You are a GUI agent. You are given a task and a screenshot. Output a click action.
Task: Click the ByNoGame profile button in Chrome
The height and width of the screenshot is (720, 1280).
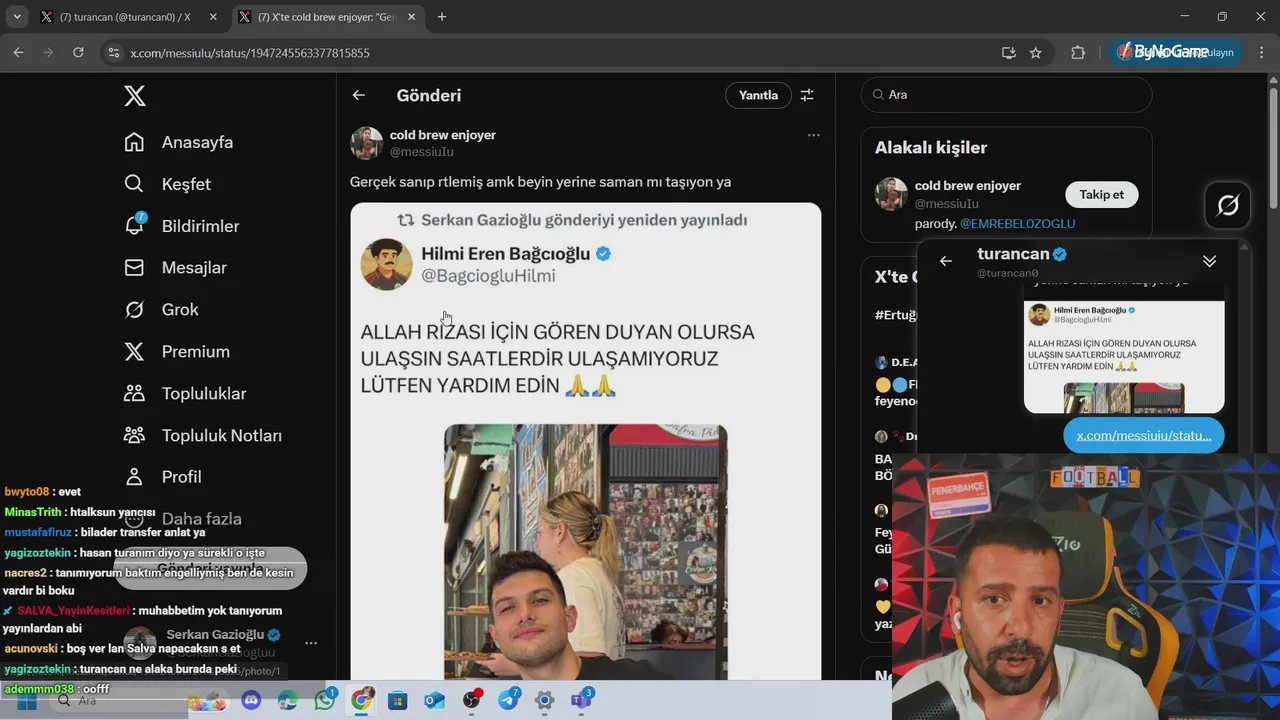point(1174,52)
